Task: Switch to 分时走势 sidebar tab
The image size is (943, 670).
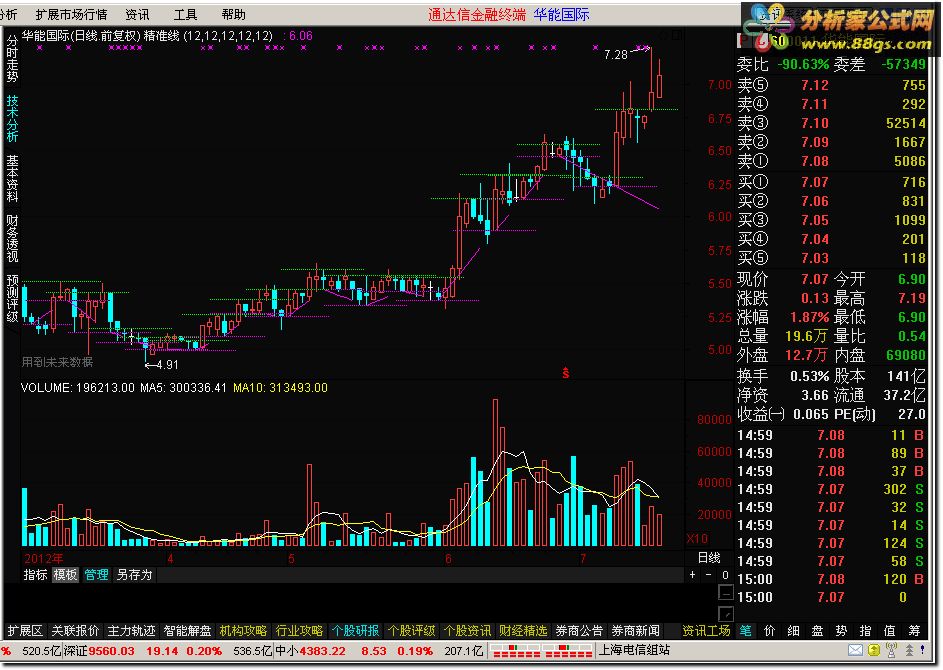Action: pos(12,58)
